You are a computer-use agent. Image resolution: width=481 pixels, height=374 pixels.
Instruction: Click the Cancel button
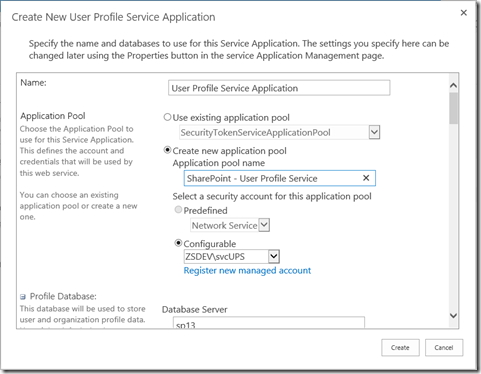pos(444,348)
